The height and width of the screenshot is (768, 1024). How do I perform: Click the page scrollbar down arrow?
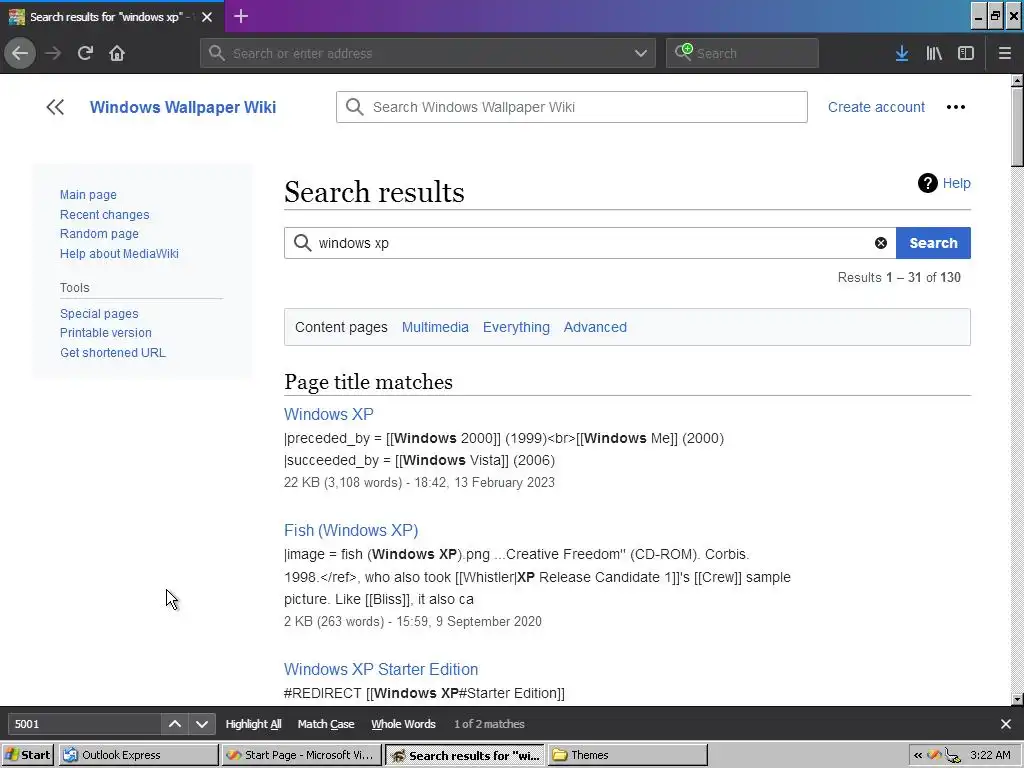[1017, 699]
